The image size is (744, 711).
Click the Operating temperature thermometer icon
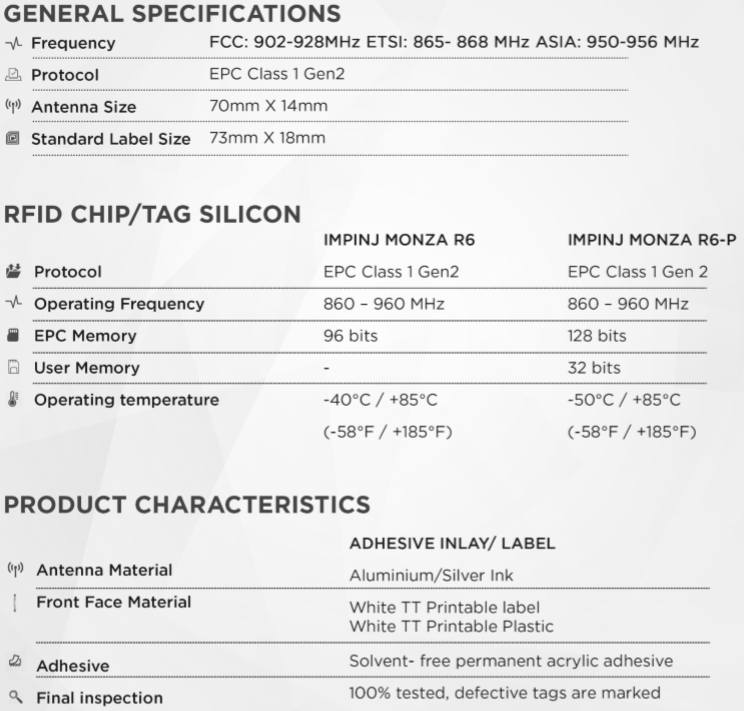13,399
